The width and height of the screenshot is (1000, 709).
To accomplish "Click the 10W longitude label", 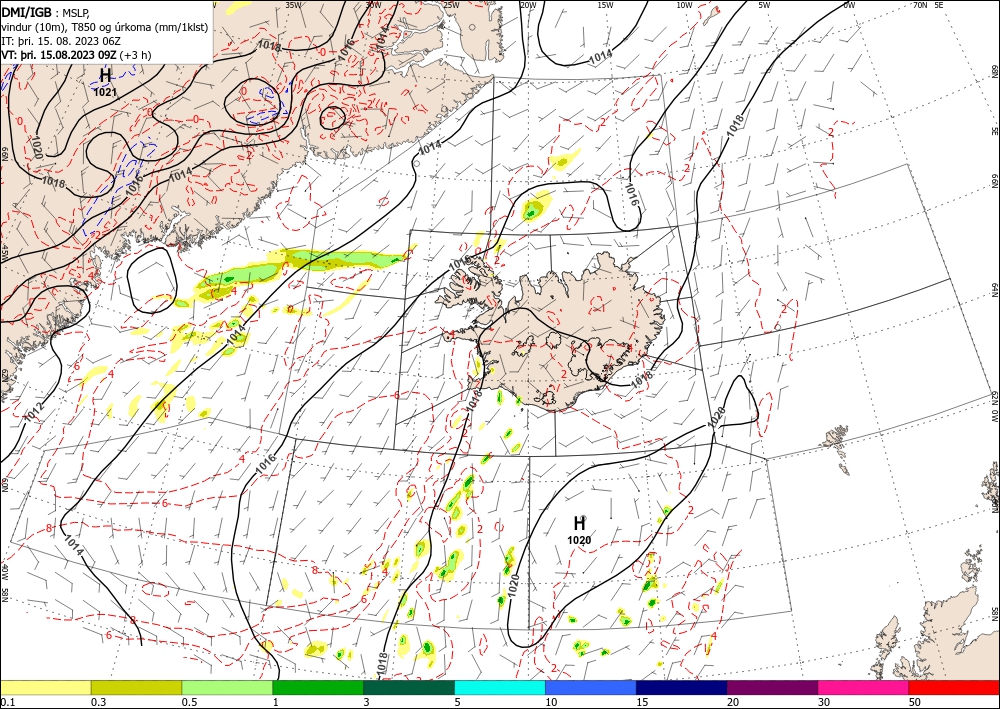I will coord(684,5).
